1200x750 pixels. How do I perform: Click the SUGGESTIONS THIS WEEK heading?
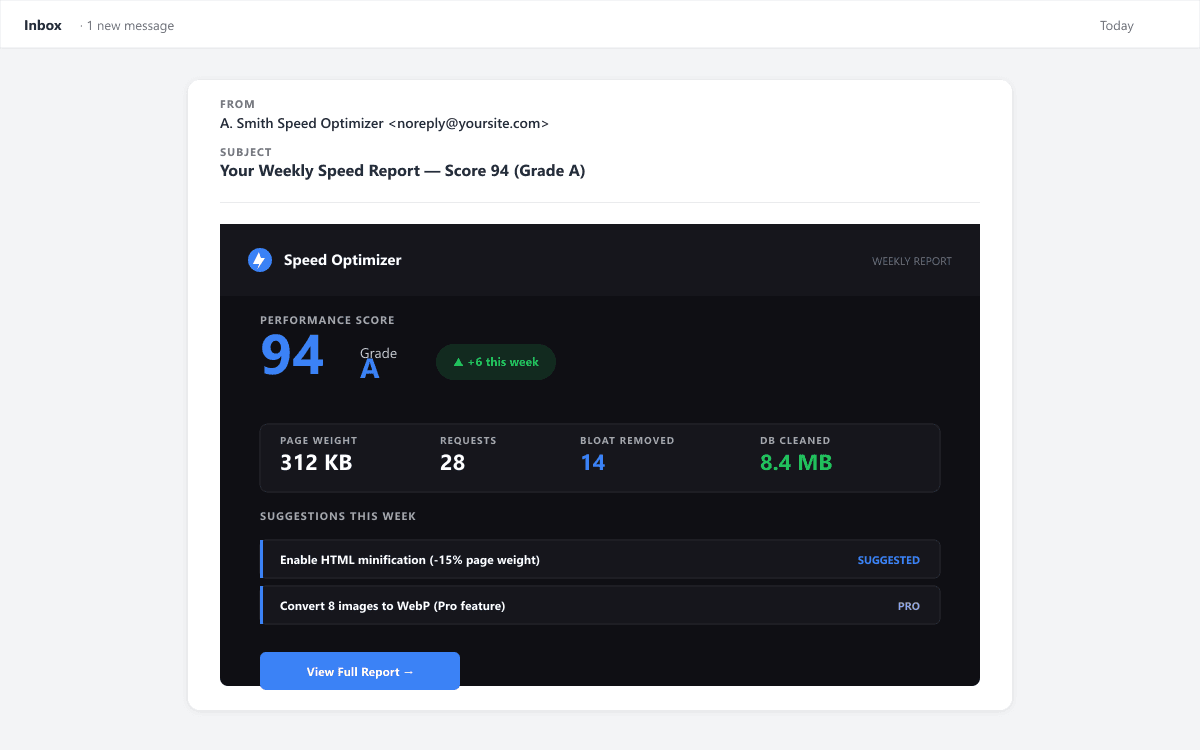pos(338,517)
